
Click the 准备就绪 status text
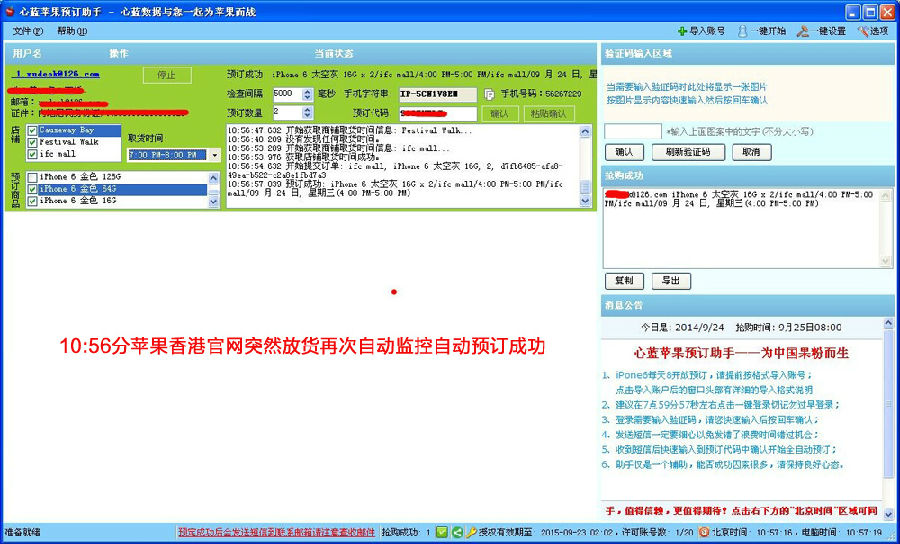click(23, 532)
